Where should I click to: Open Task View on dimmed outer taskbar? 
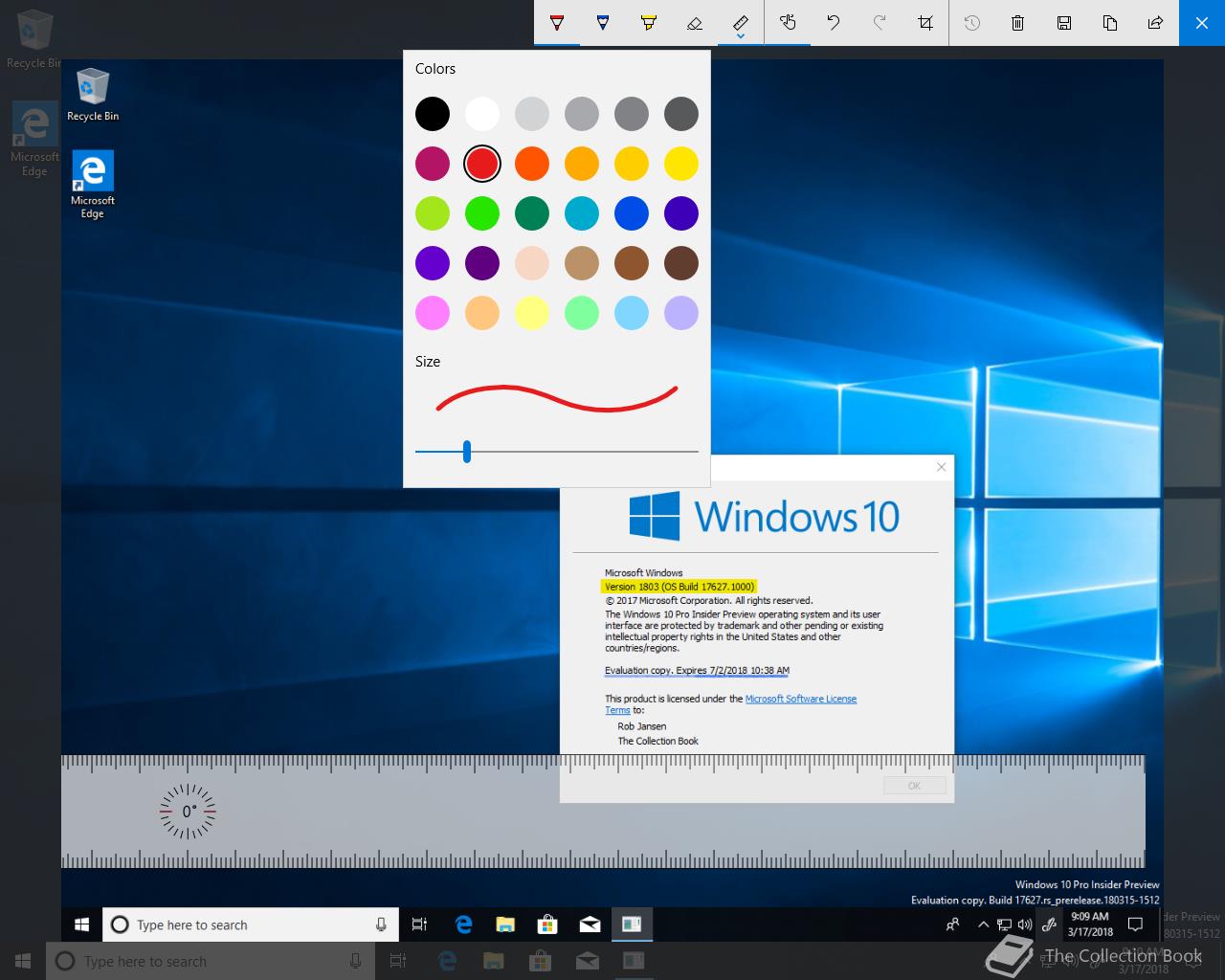pyautogui.click(x=397, y=961)
